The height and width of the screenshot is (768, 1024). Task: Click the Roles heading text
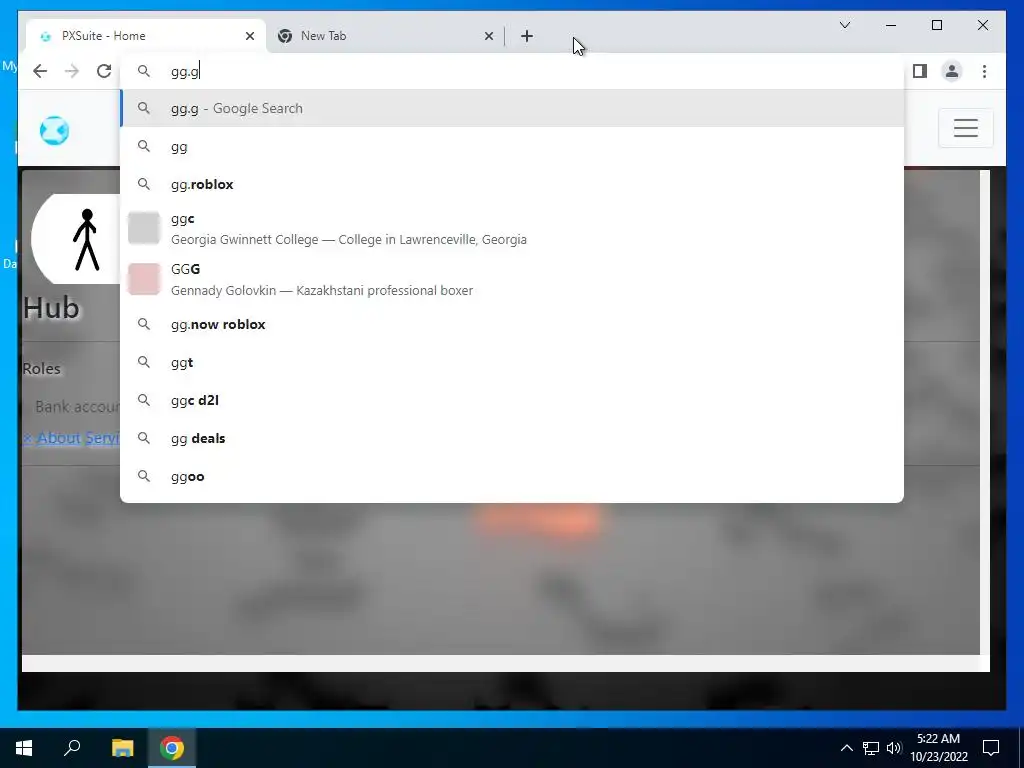coord(42,369)
